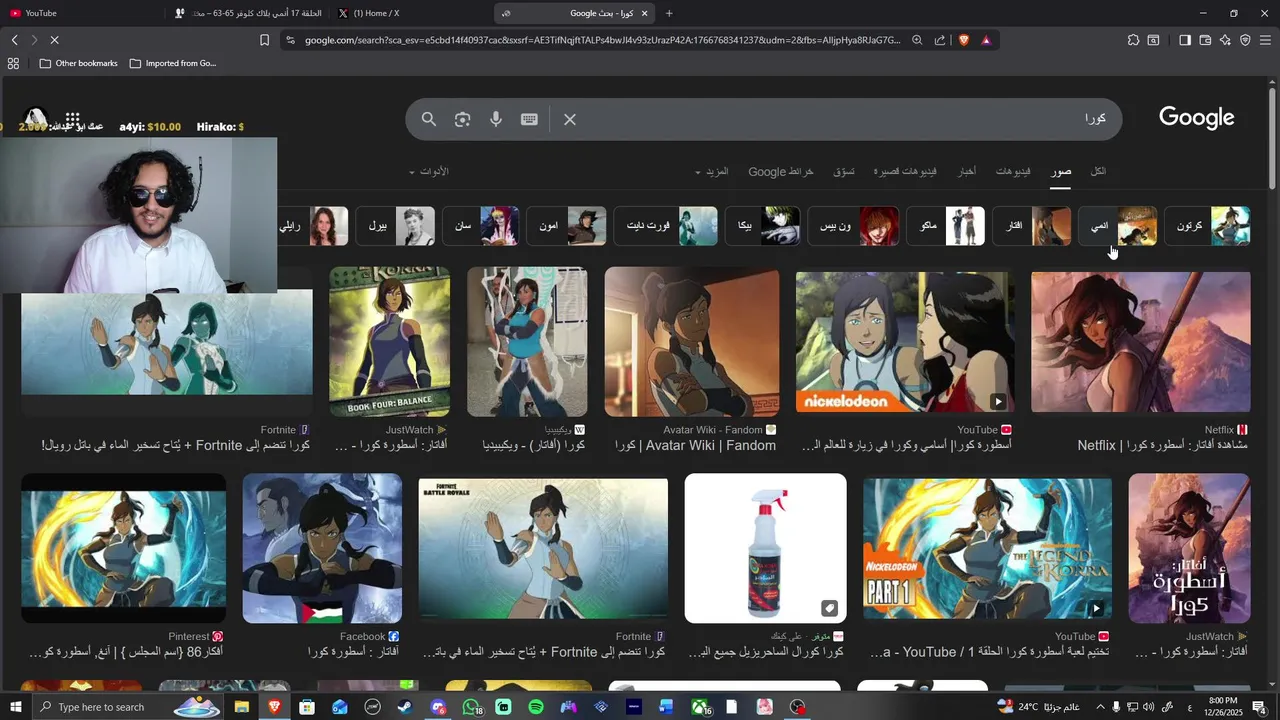This screenshot has height=720, width=1280.
Task: Open the فيديوهات (Videos) tab
Action: (1013, 171)
